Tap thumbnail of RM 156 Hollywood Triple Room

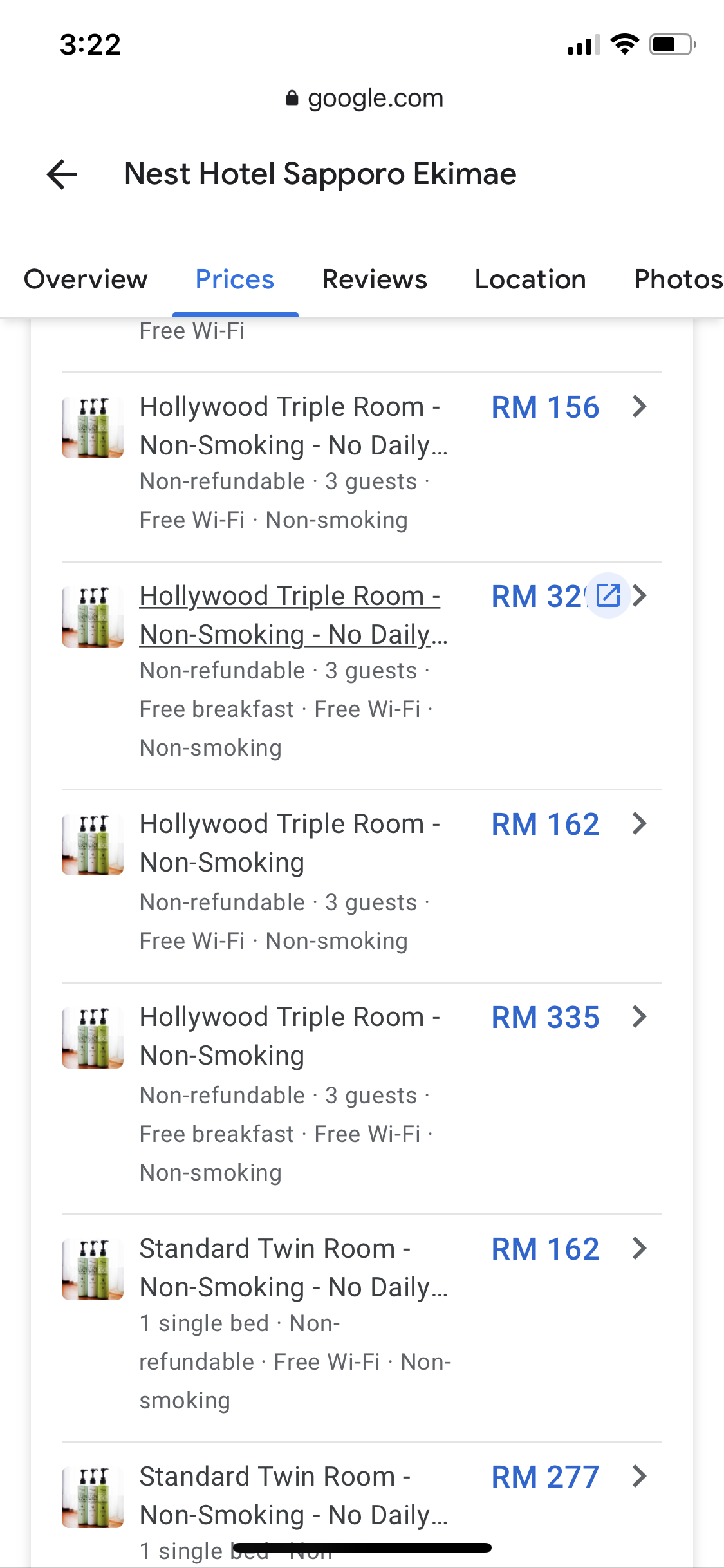[93, 427]
